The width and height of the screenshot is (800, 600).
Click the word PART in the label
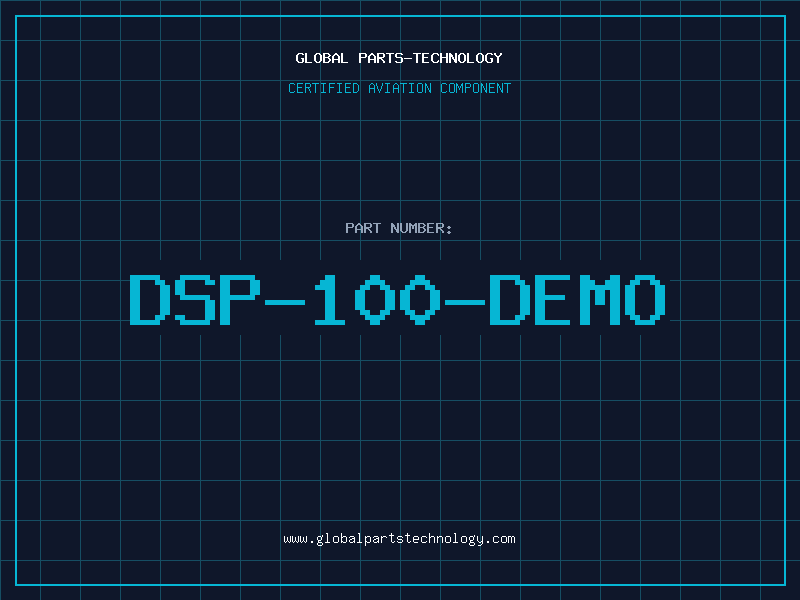[361, 228]
